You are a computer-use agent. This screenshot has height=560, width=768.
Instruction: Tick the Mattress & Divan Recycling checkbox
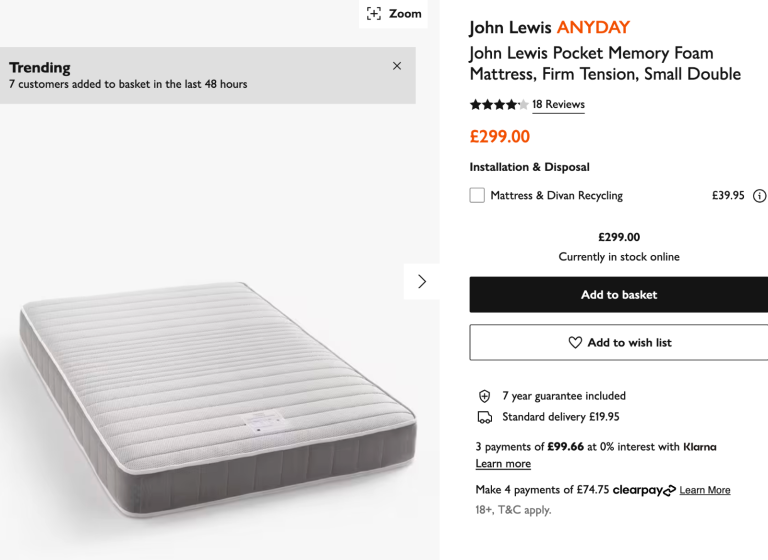pos(477,196)
